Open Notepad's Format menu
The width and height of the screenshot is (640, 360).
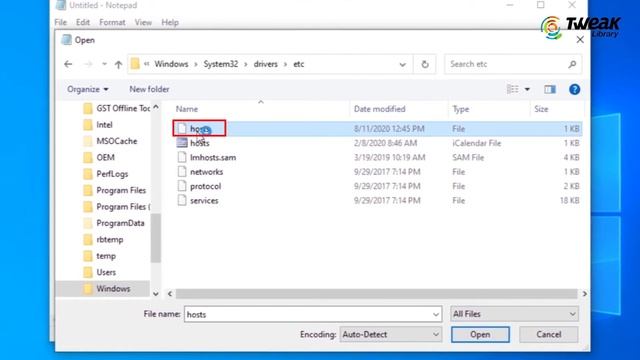click(x=112, y=22)
